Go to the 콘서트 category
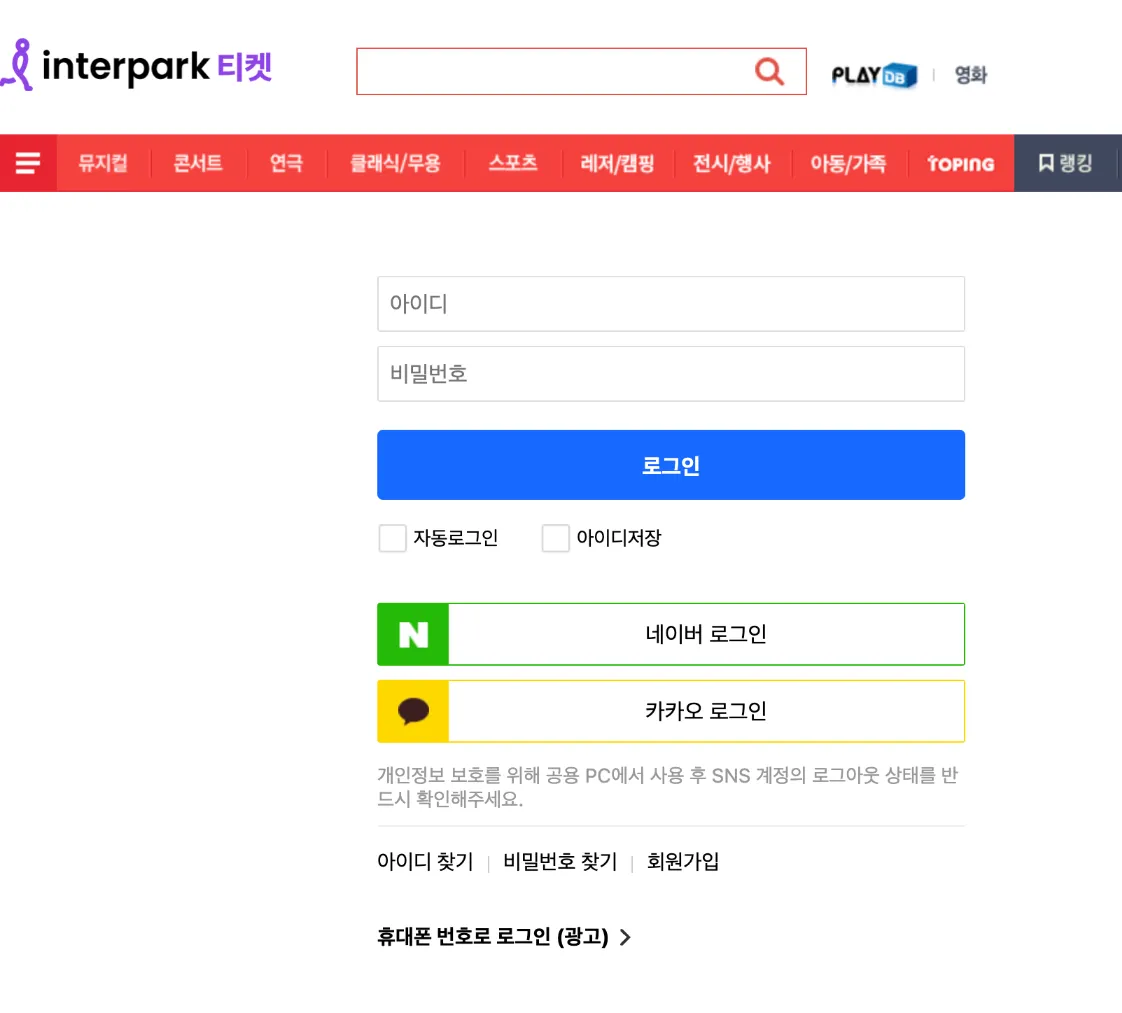The image size is (1122, 1013). tap(198, 163)
